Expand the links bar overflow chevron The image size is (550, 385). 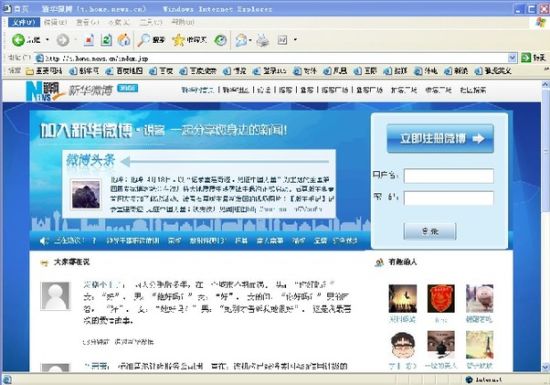click(x=546, y=70)
